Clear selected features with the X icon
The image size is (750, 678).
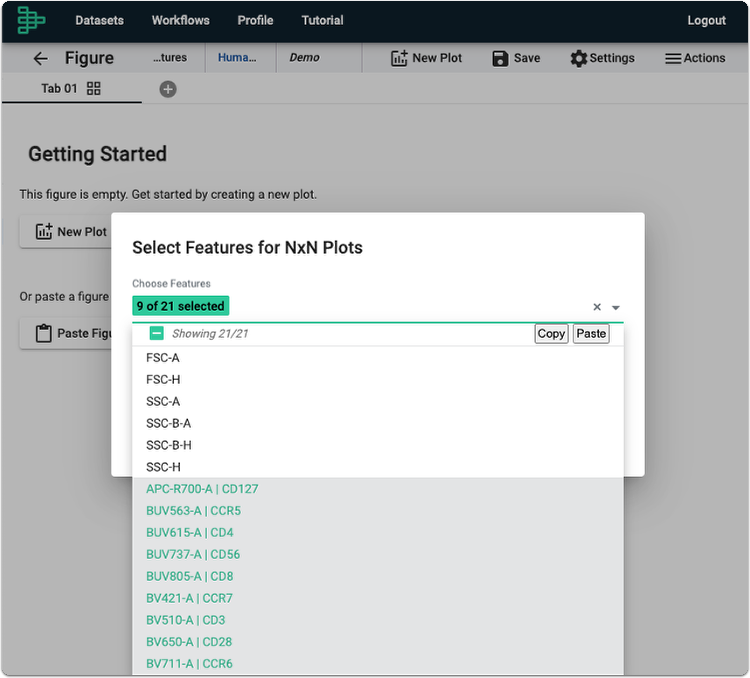(x=597, y=307)
